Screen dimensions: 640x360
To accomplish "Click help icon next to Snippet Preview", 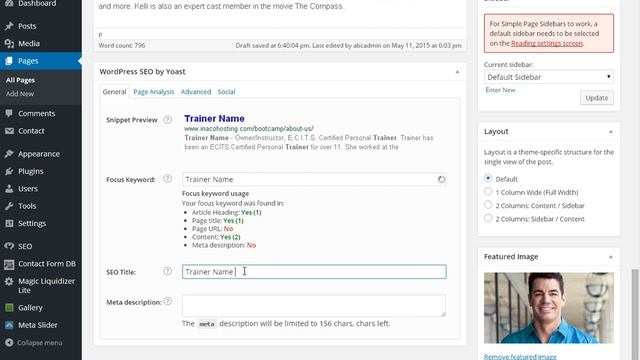I will coord(167,120).
